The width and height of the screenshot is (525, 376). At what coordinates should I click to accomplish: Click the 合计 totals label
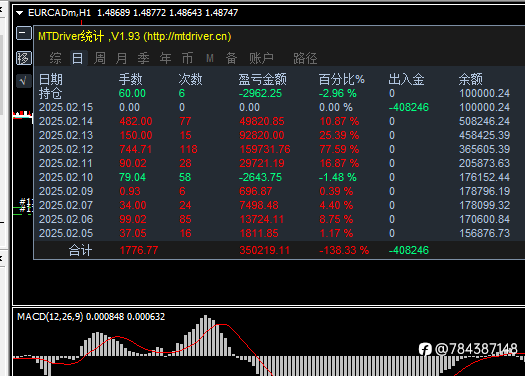pos(80,250)
